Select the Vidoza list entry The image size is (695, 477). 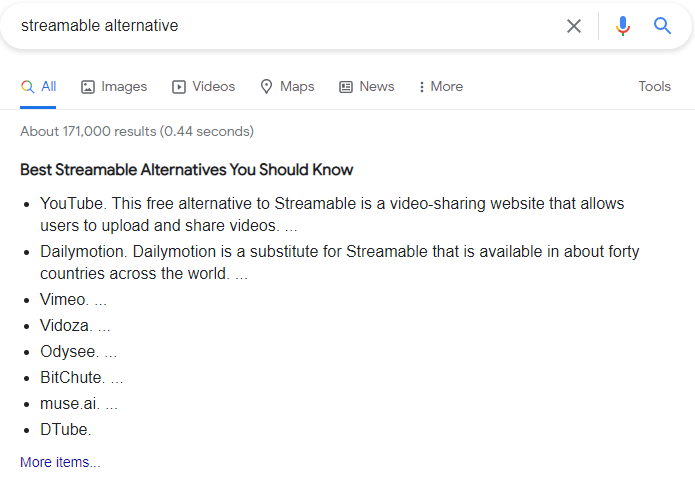[75, 326]
